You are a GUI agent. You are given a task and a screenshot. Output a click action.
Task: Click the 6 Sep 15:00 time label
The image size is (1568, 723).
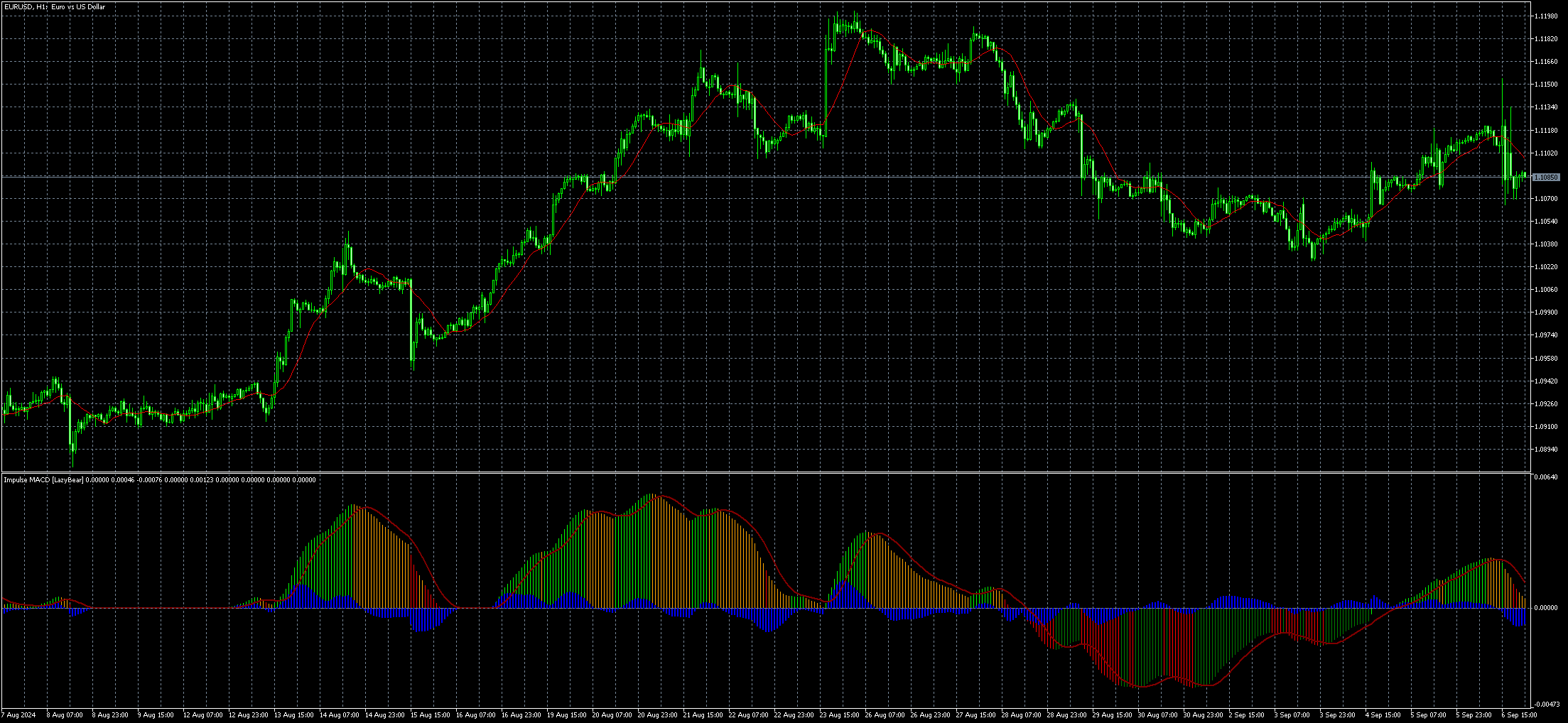pos(1520,715)
